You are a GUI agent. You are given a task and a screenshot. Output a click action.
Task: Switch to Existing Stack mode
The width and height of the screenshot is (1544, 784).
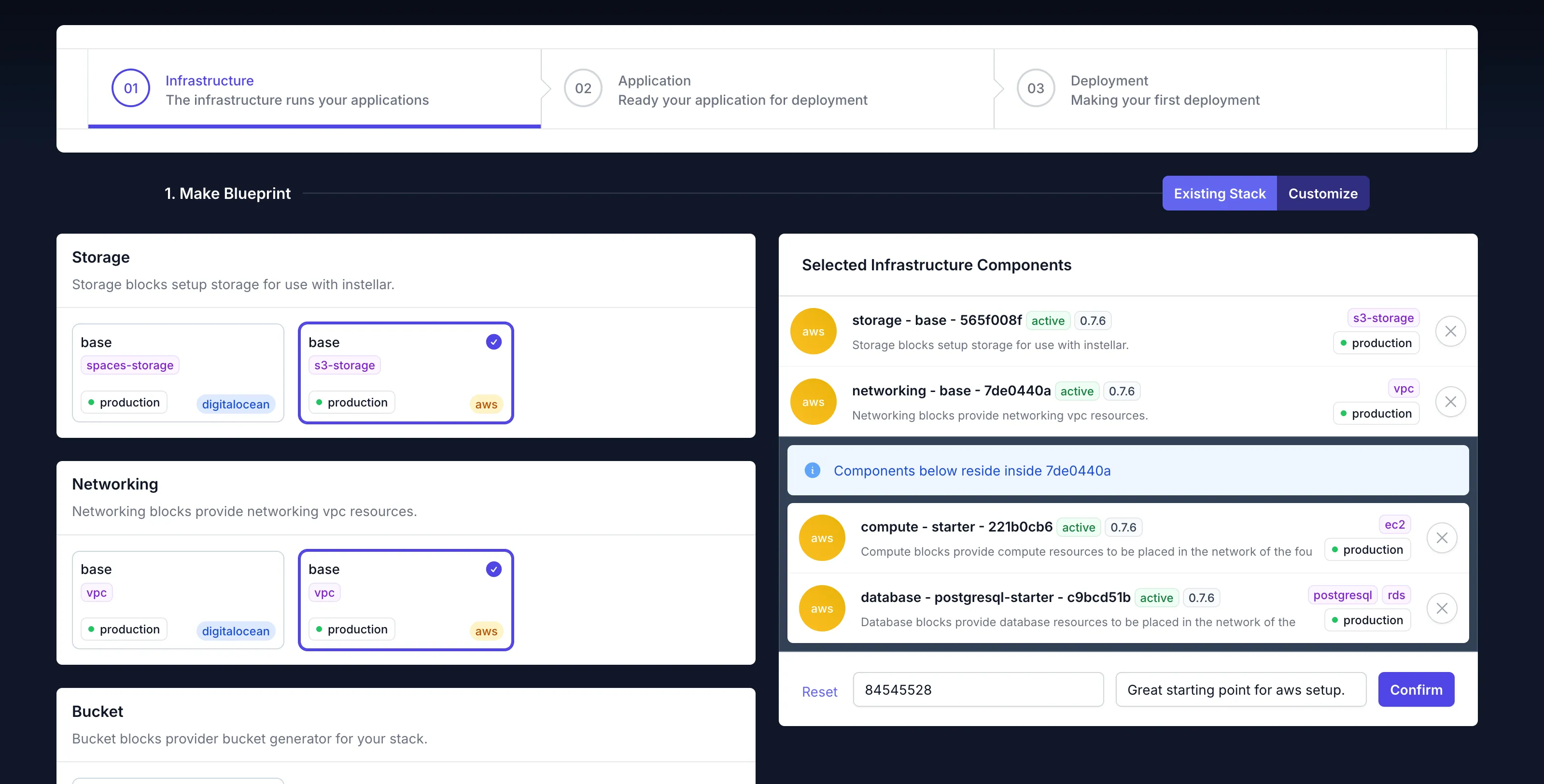point(1219,194)
